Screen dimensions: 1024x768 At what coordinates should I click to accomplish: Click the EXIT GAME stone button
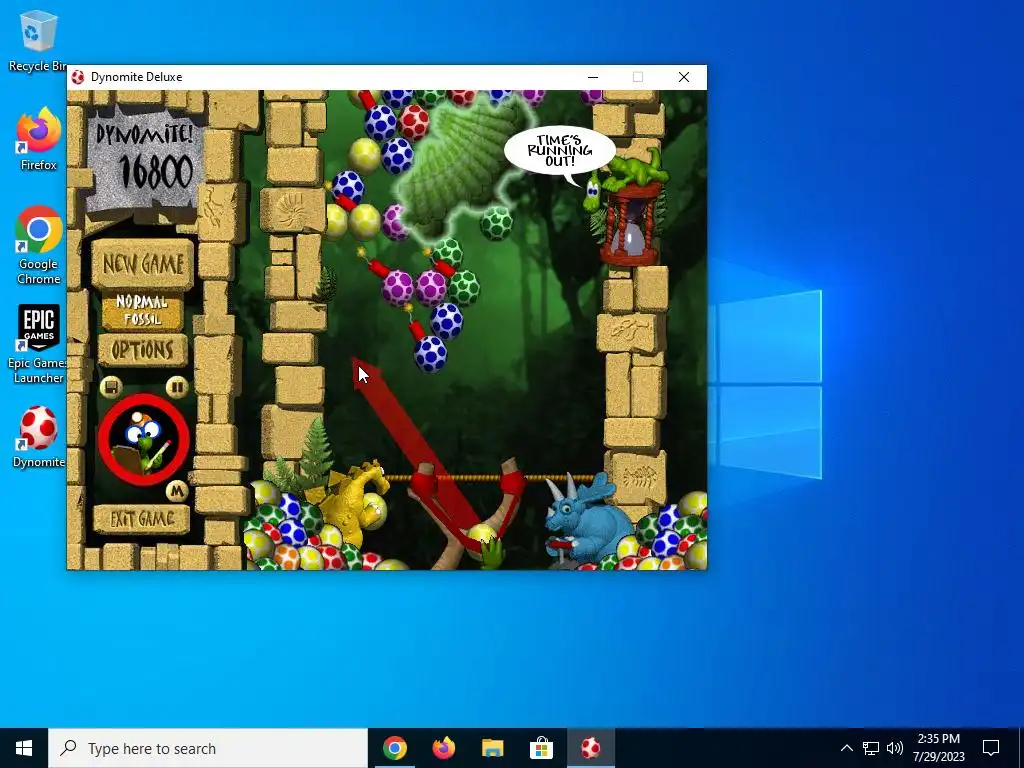tap(142, 519)
